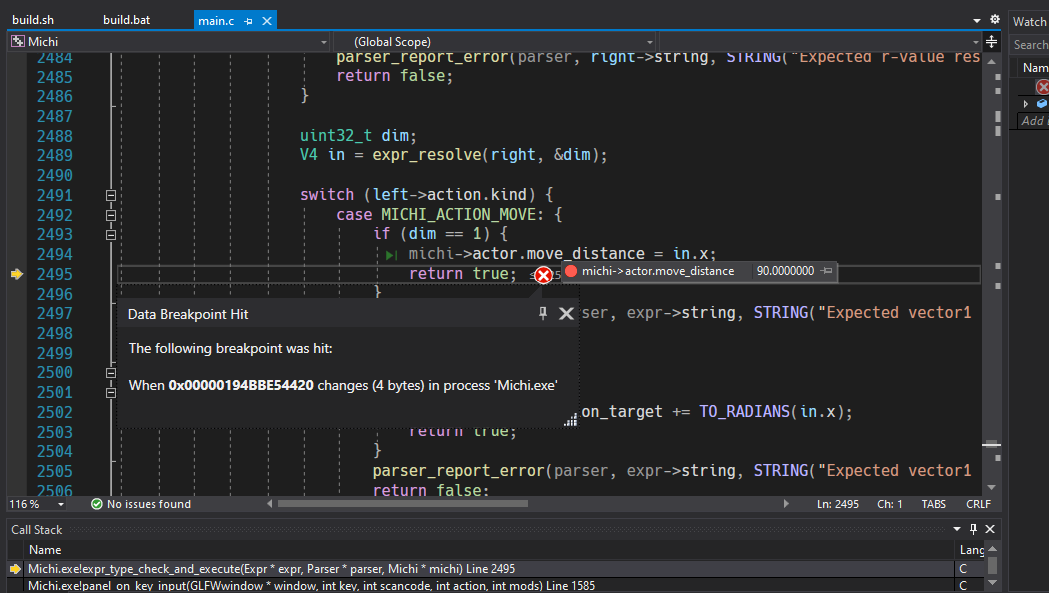The height and width of the screenshot is (593, 1049).
Task: Switch to the build.bat tab
Action: (x=126, y=20)
